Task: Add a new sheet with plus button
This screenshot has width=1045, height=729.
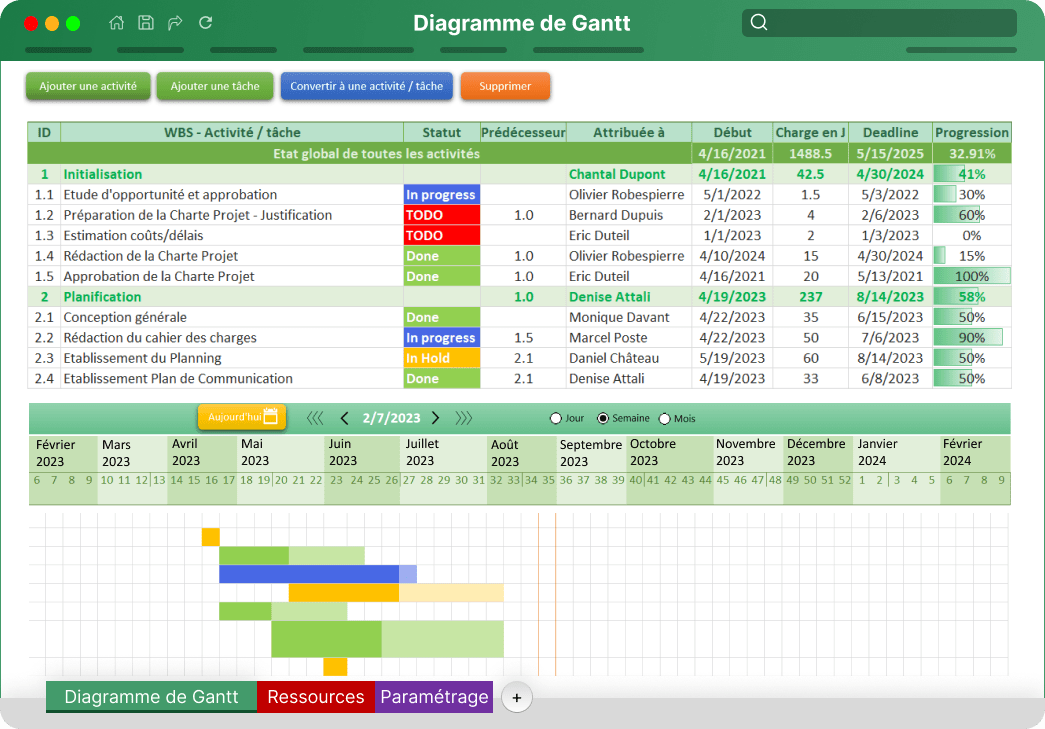Action: [517, 698]
